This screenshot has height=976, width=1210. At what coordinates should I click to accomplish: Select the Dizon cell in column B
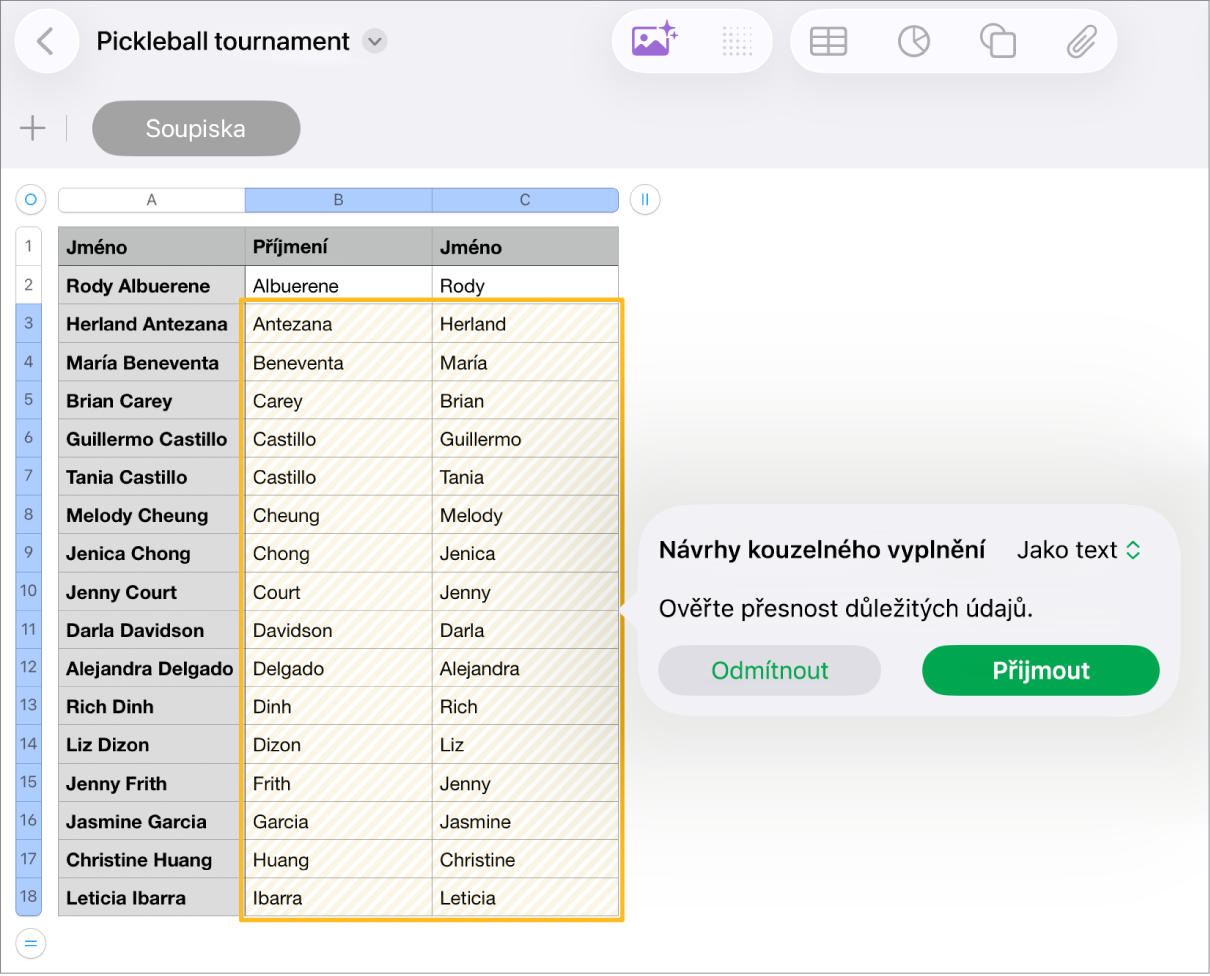(x=338, y=745)
